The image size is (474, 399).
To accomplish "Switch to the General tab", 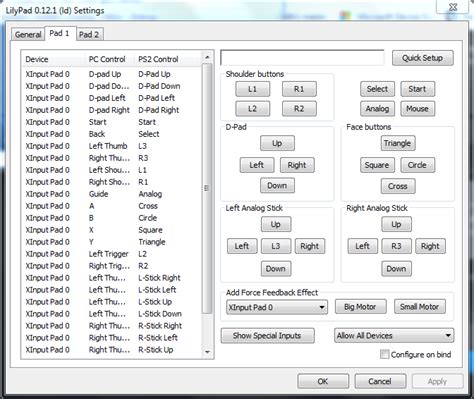I will (28, 34).
